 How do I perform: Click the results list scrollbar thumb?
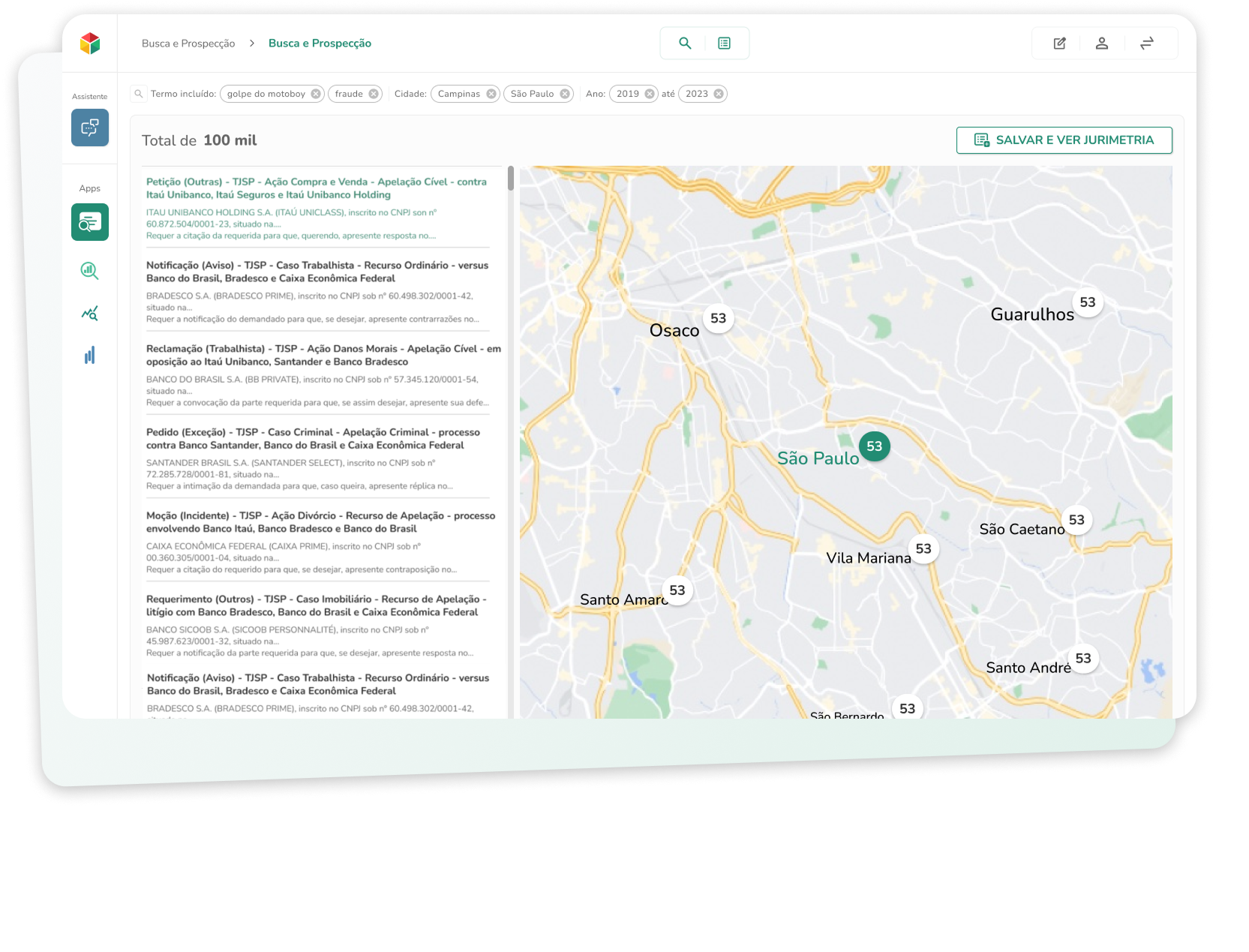511,179
